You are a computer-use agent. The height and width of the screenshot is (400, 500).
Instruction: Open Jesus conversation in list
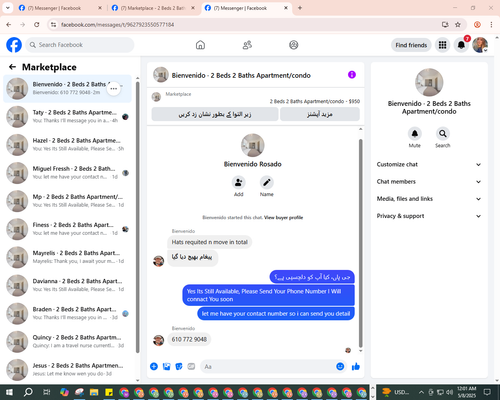(68, 369)
